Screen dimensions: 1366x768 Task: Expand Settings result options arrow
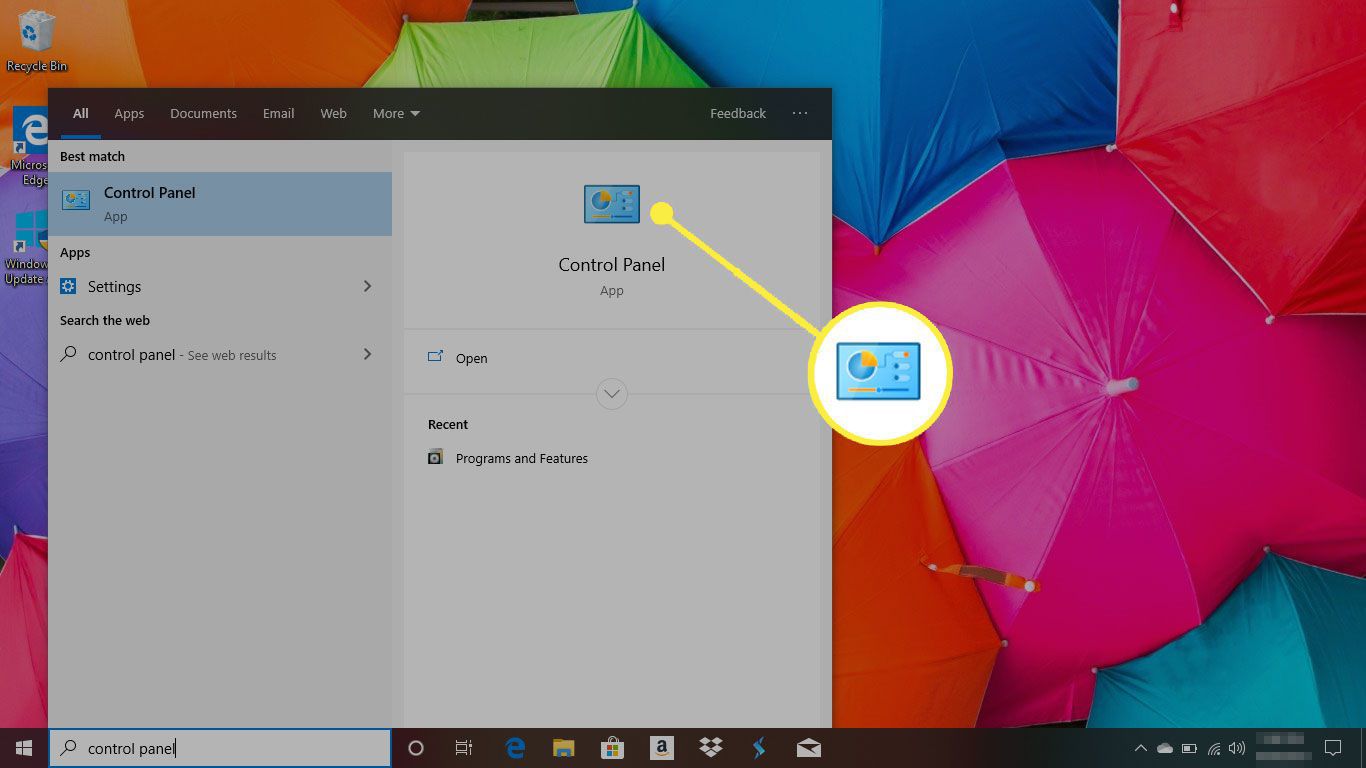(367, 287)
